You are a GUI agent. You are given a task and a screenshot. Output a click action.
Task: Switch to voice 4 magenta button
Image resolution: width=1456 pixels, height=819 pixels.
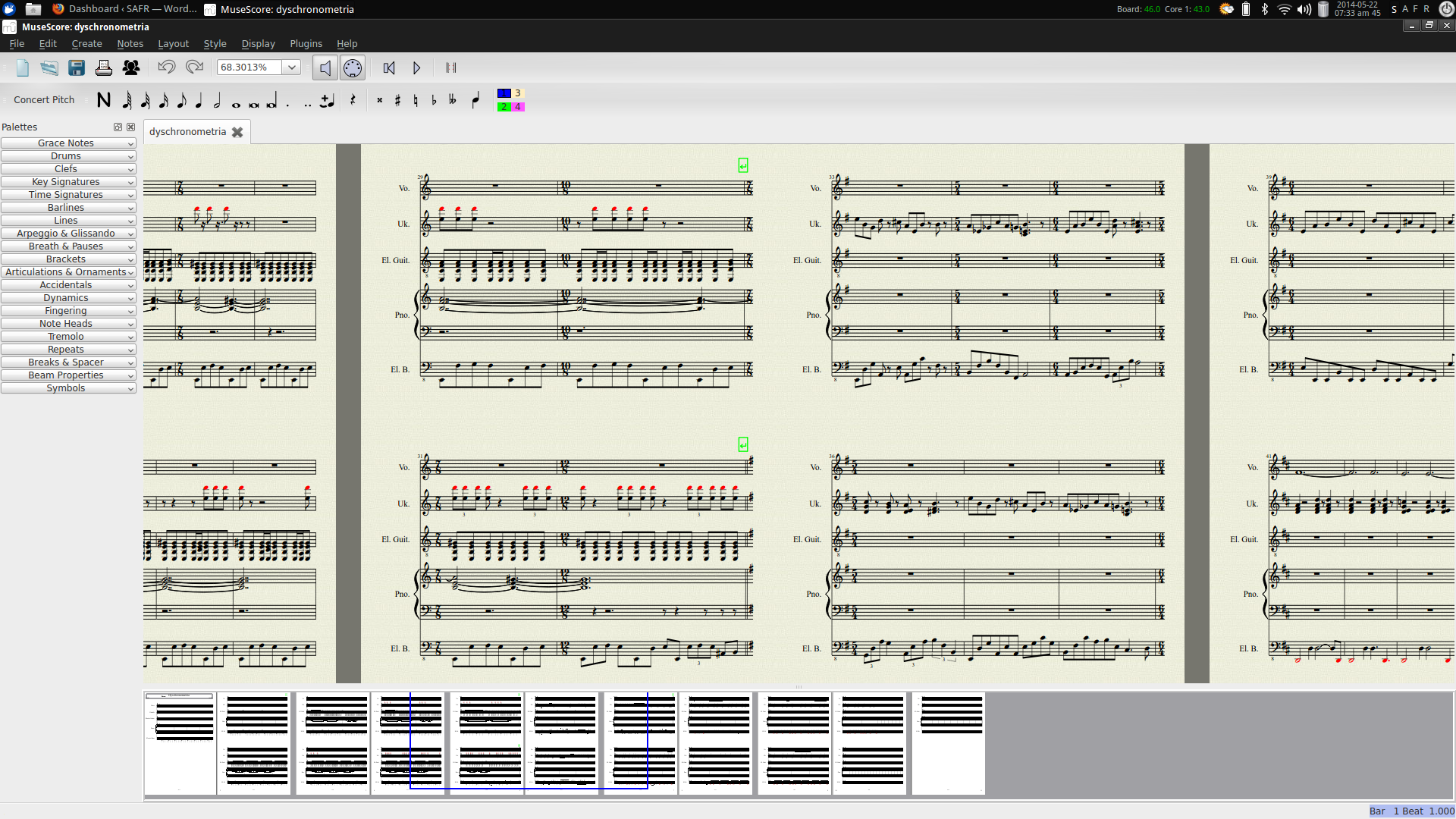[518, 107]
